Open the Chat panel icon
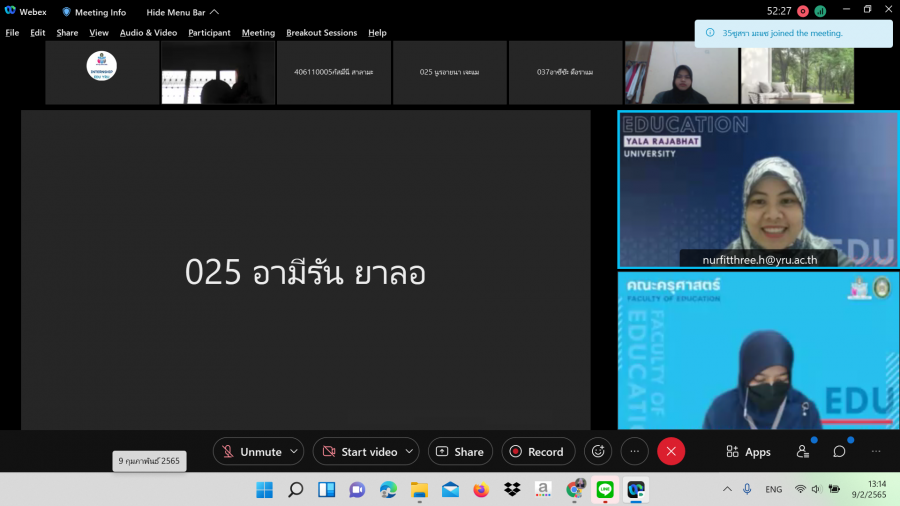Viewport: 900px width, 506px height. [x=839, y=452]
